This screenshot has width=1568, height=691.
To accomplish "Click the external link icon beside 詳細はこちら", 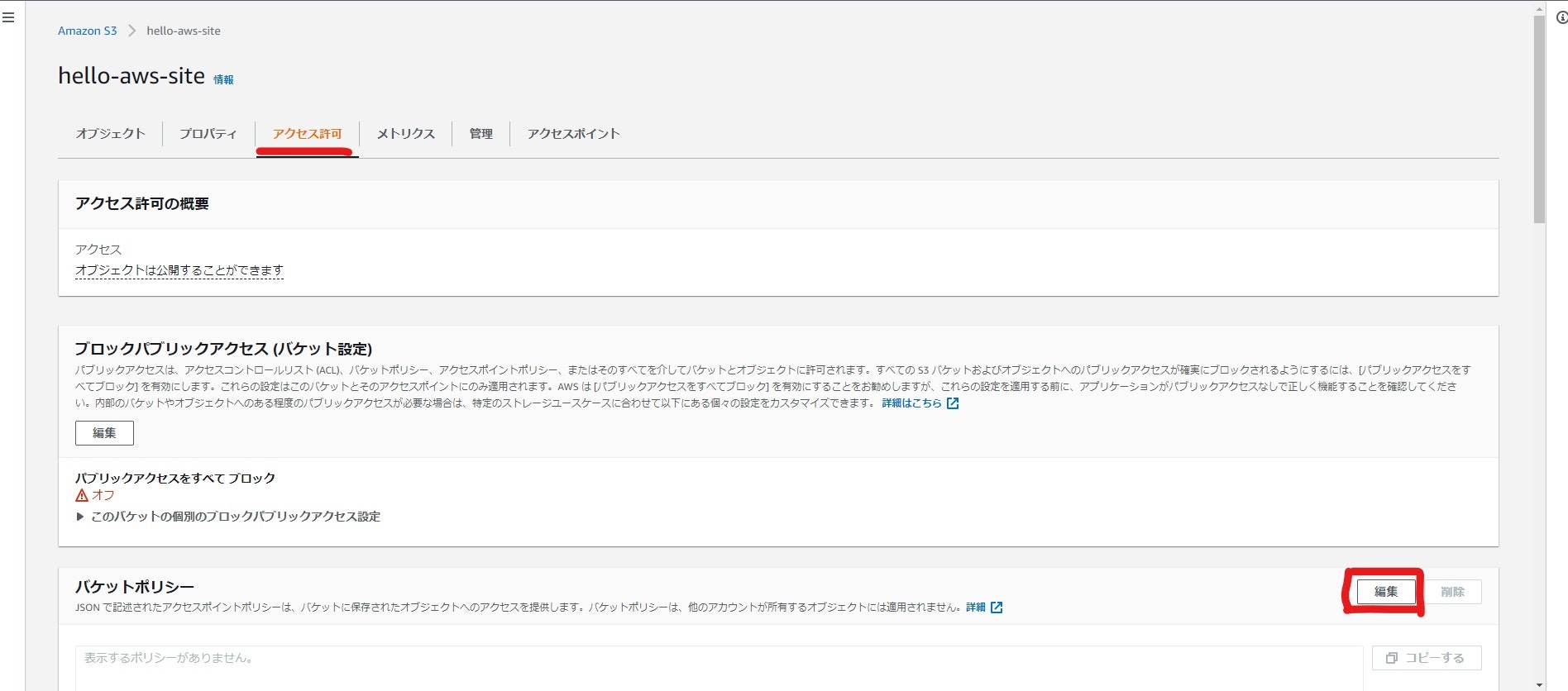I will [953, 403].
